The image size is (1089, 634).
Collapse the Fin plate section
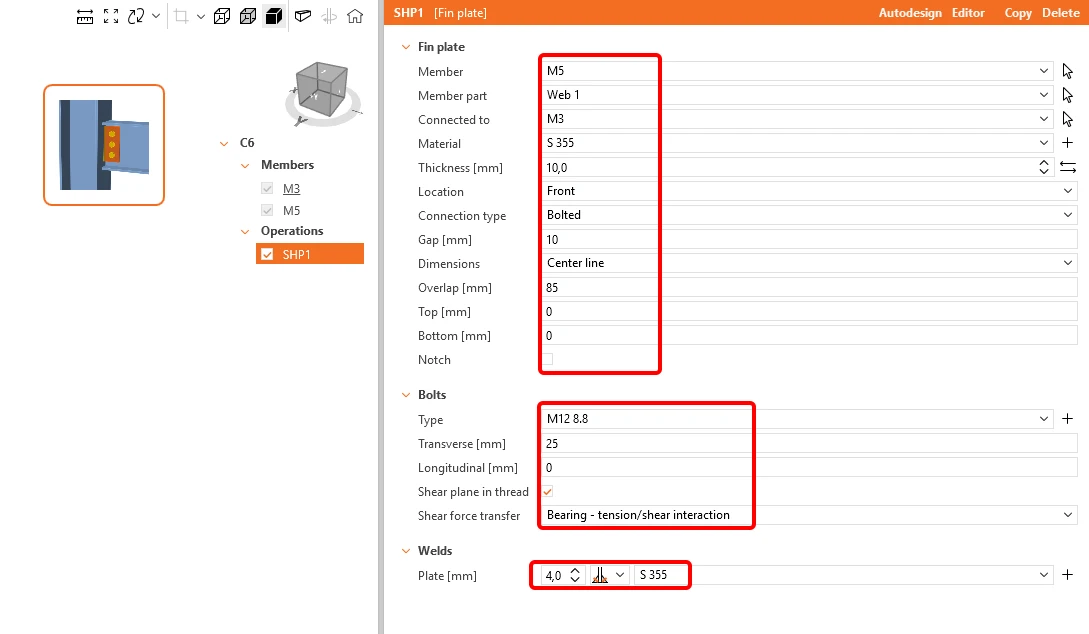406,47
